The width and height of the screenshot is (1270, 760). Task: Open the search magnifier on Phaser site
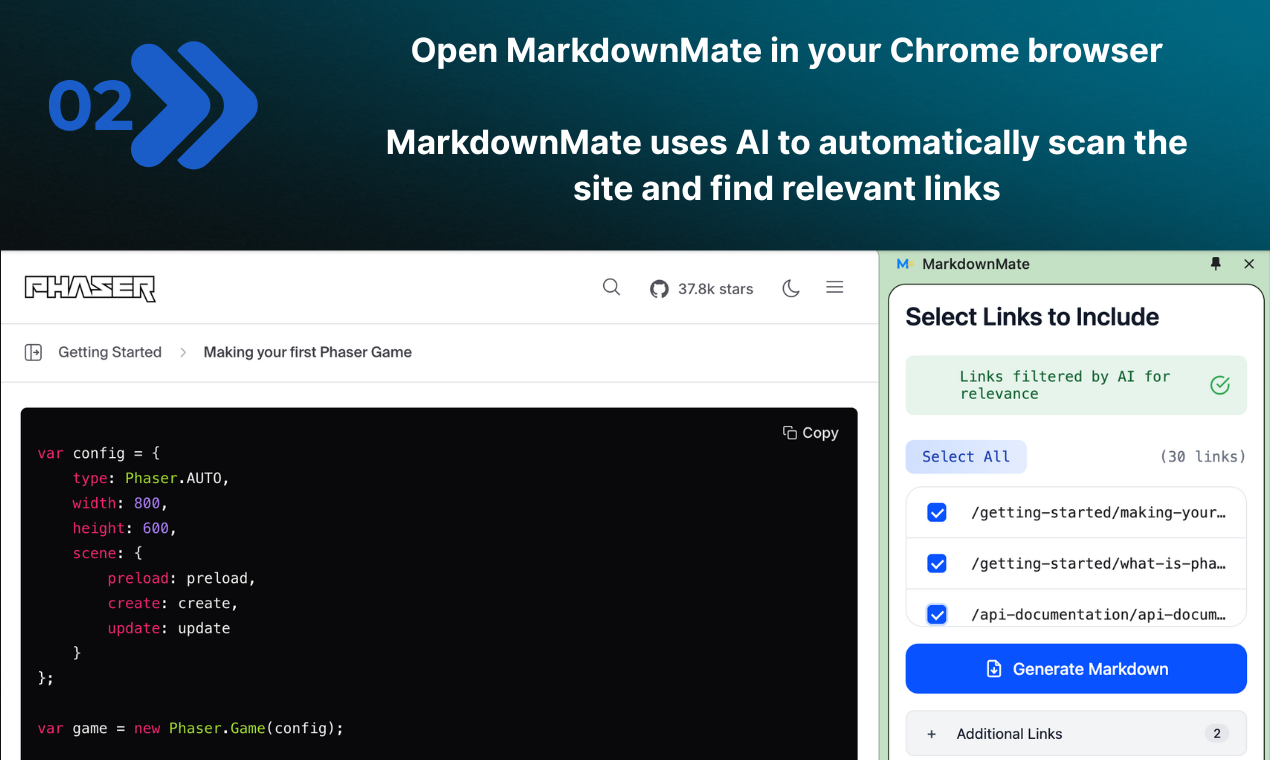[612, 288]
